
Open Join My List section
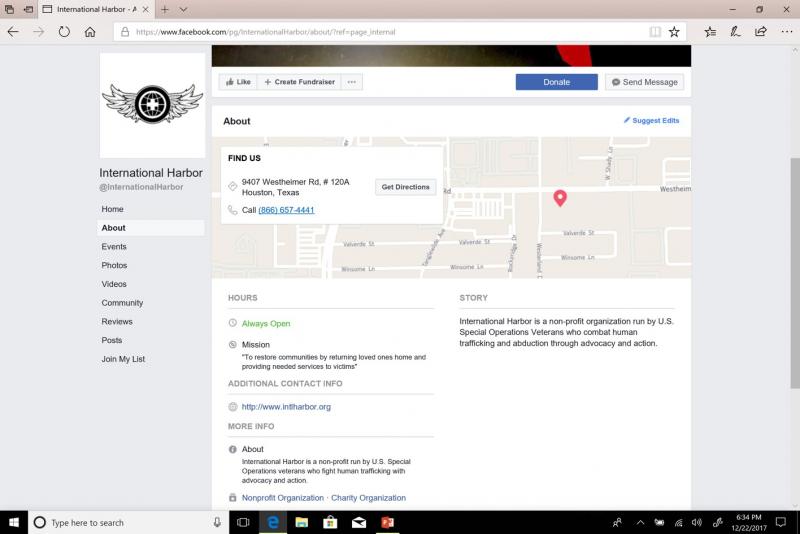click(x=123, y=359)
